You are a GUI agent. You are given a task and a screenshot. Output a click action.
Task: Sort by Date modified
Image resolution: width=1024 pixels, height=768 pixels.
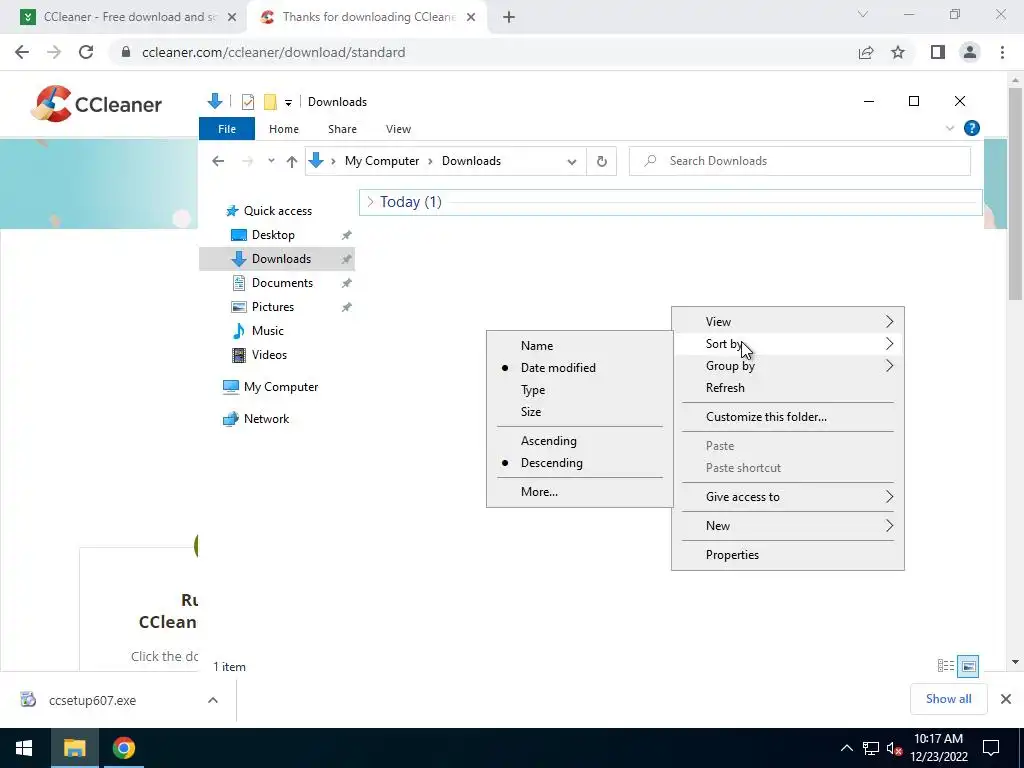point(580,368)
